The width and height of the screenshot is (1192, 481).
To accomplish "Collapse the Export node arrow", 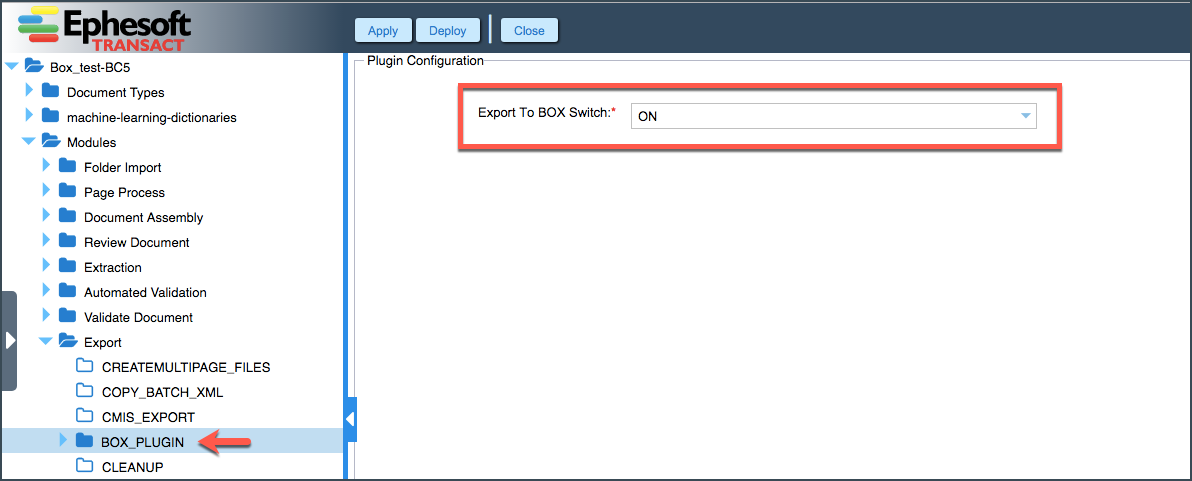I will tap(46, 342).
